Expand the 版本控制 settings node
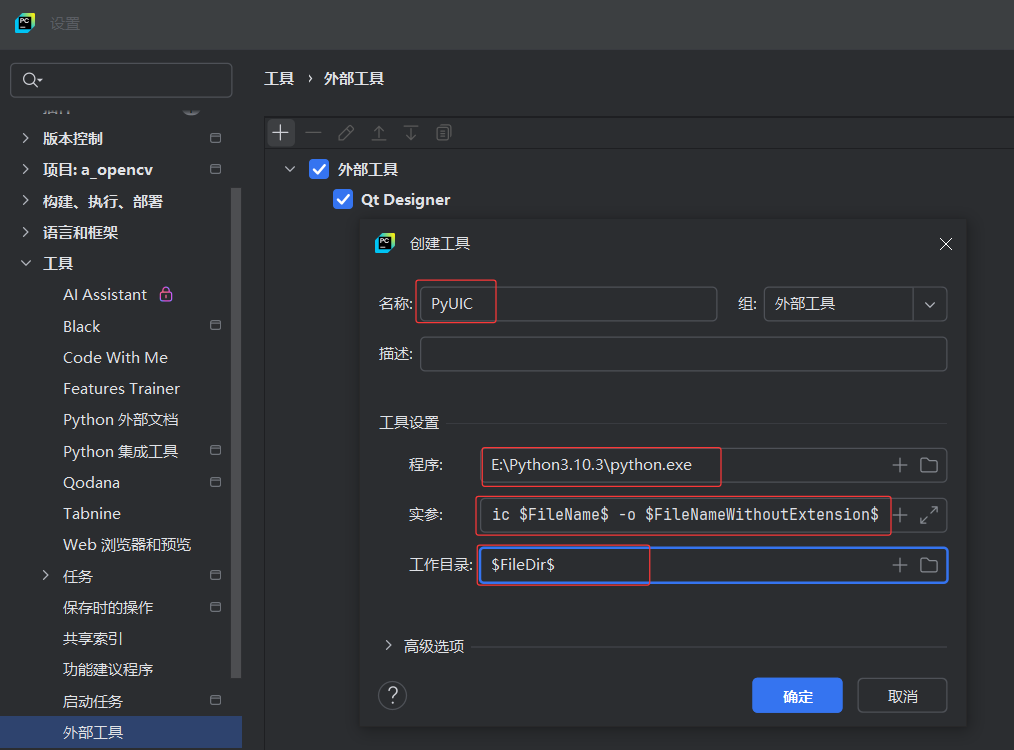The image size is (1014, 750). [25, 138]
